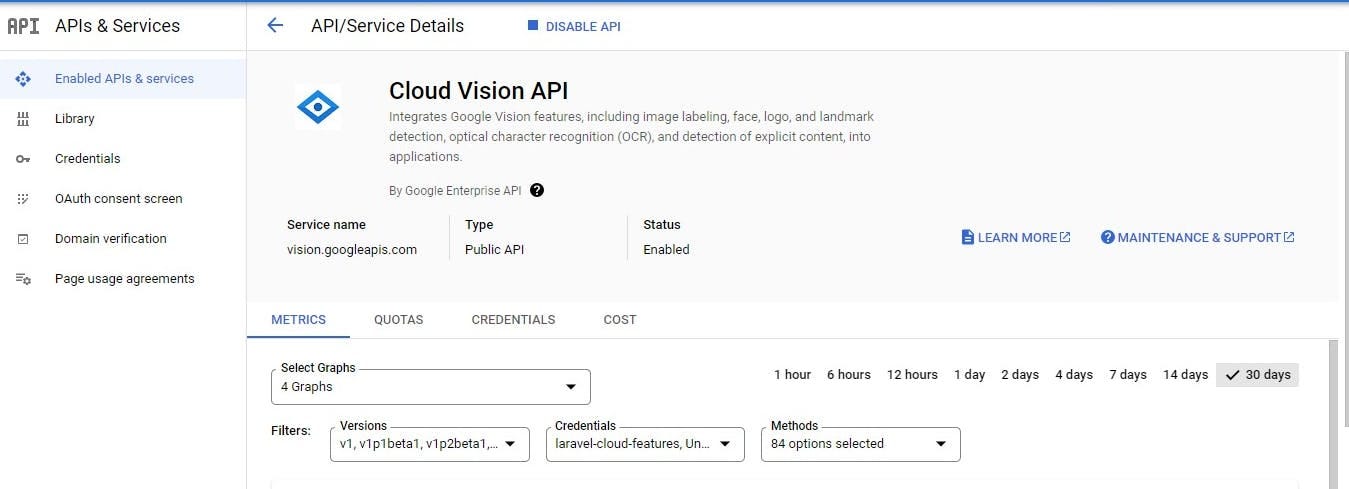Switch to the Cost tab

pyautogui.click(x=620, y=320)
